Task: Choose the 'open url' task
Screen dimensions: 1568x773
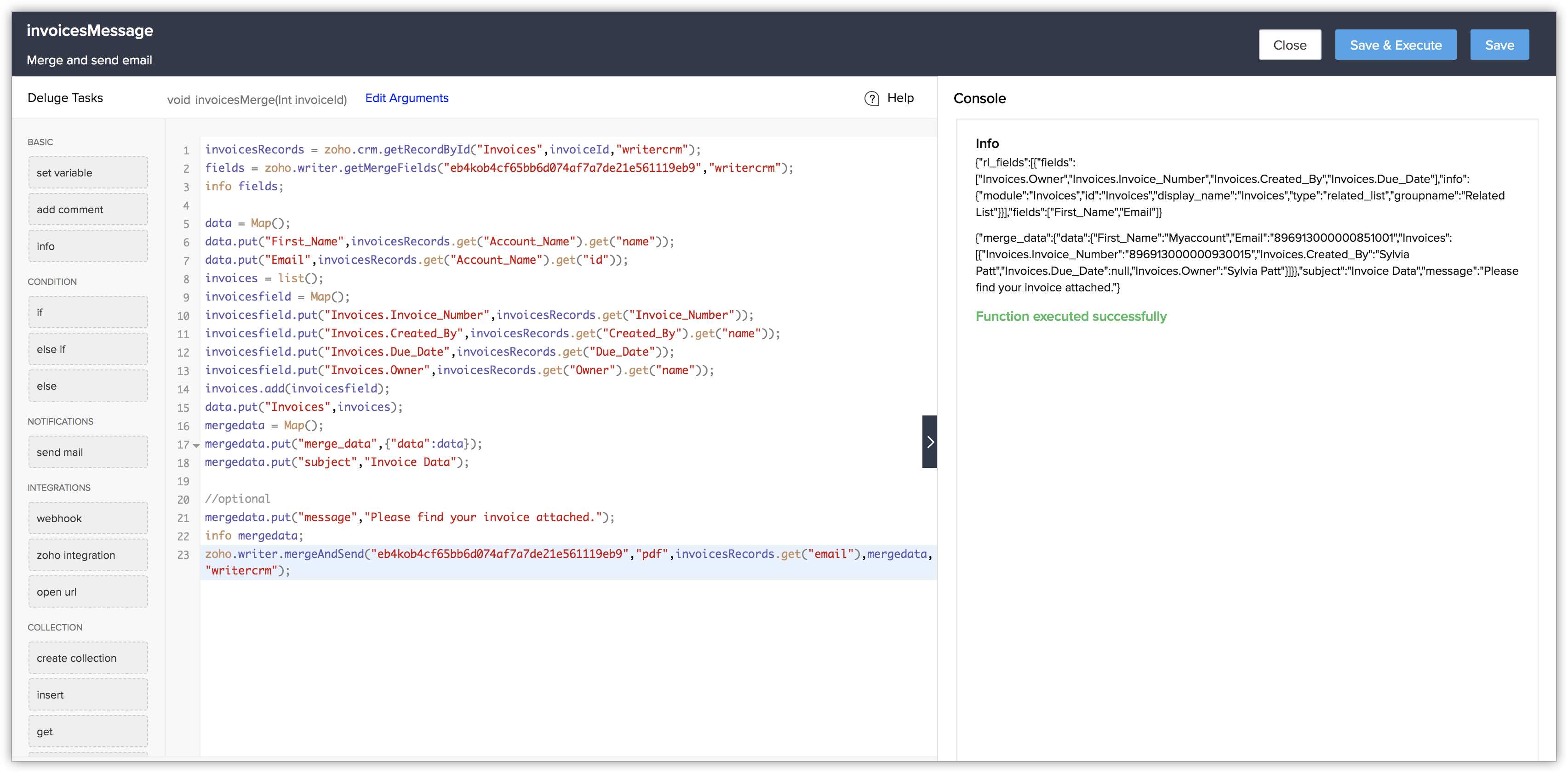Action: 88,592
